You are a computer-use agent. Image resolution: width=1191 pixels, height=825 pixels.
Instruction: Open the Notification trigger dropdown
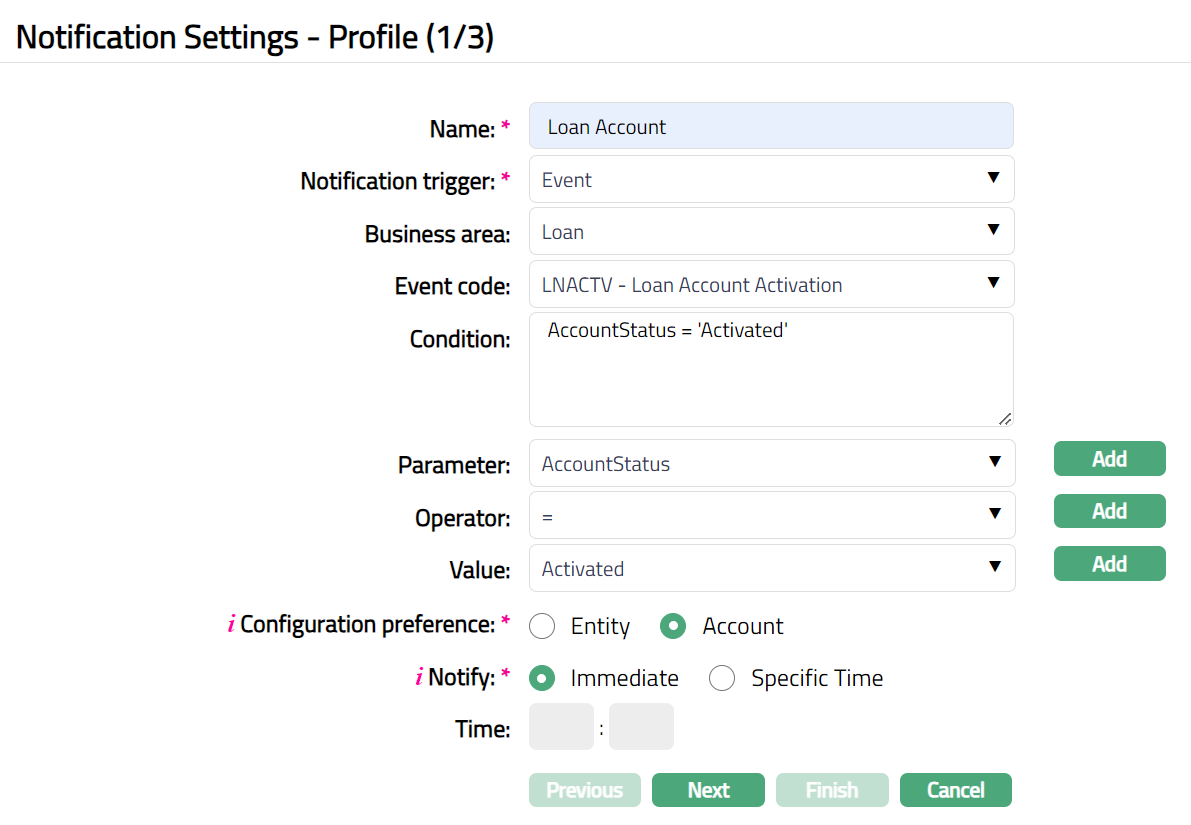coord(771,180)
